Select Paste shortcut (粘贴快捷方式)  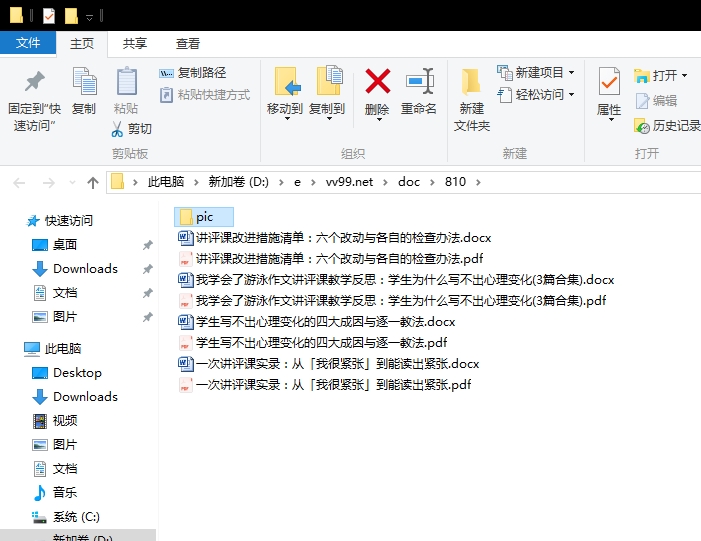click(x=205, y=95)
